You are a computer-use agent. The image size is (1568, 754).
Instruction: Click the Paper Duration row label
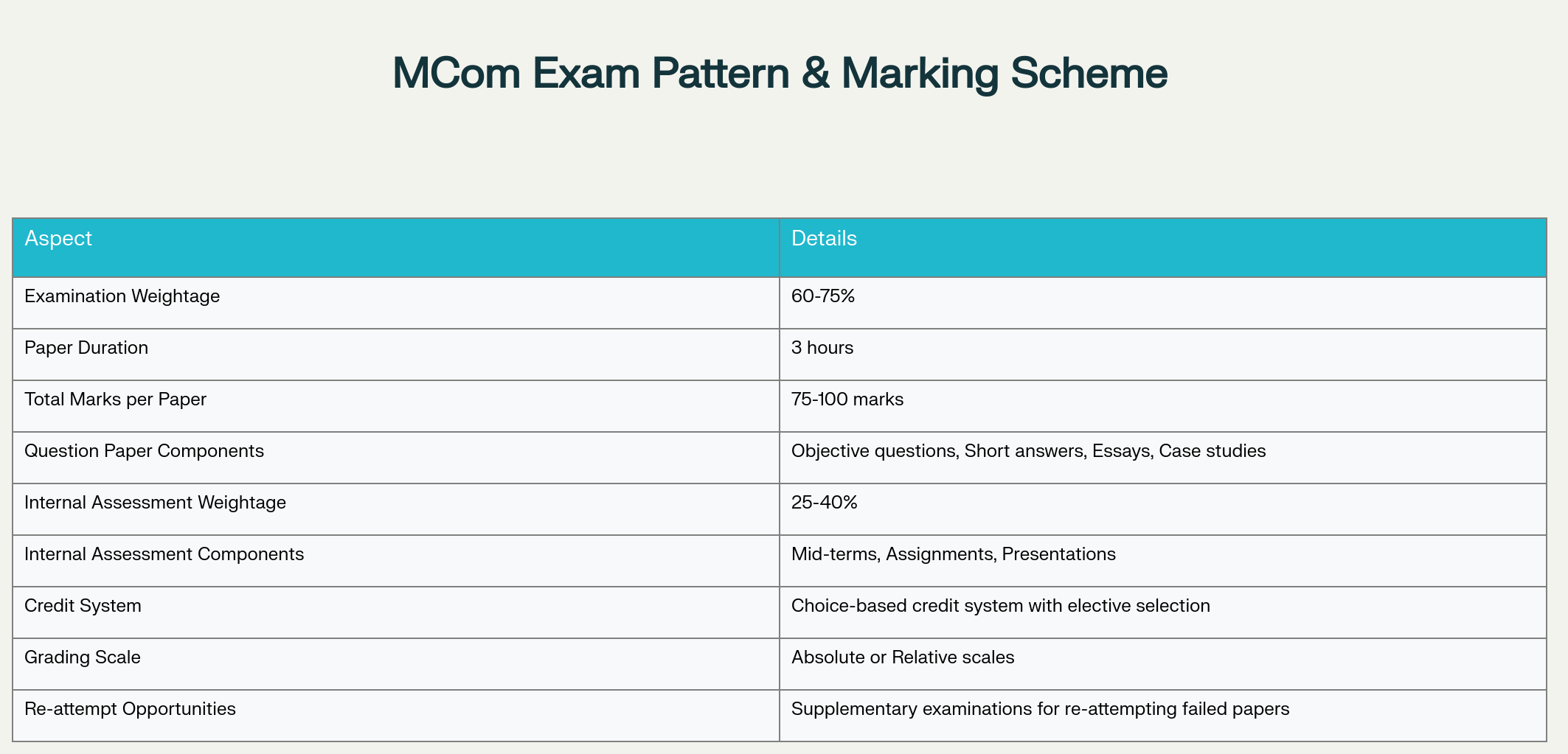86,348
